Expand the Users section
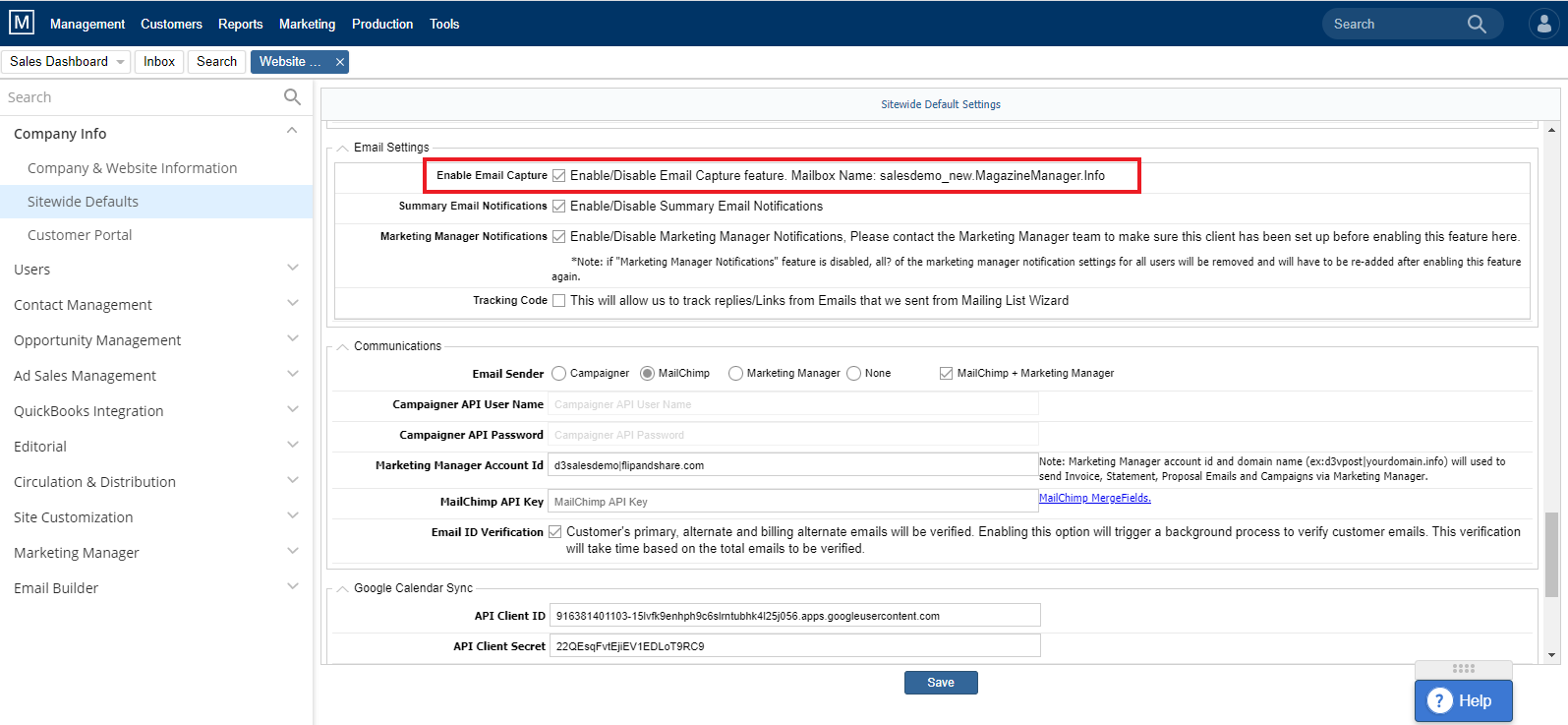The height and width of the screenshot is (725, 1568). [292, 268]
